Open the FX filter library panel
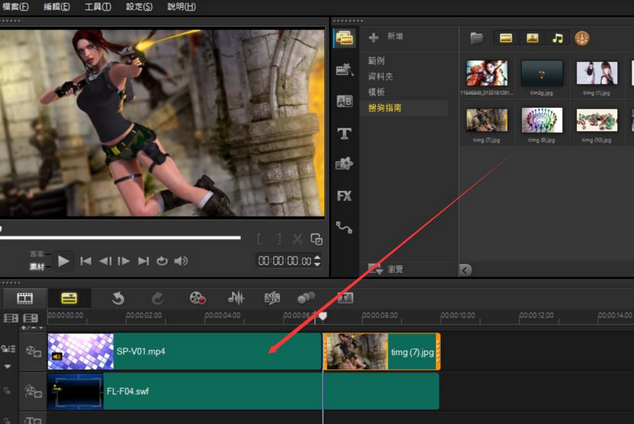The height and width of the screenshot is (424, 634). (x=344, y=196)
